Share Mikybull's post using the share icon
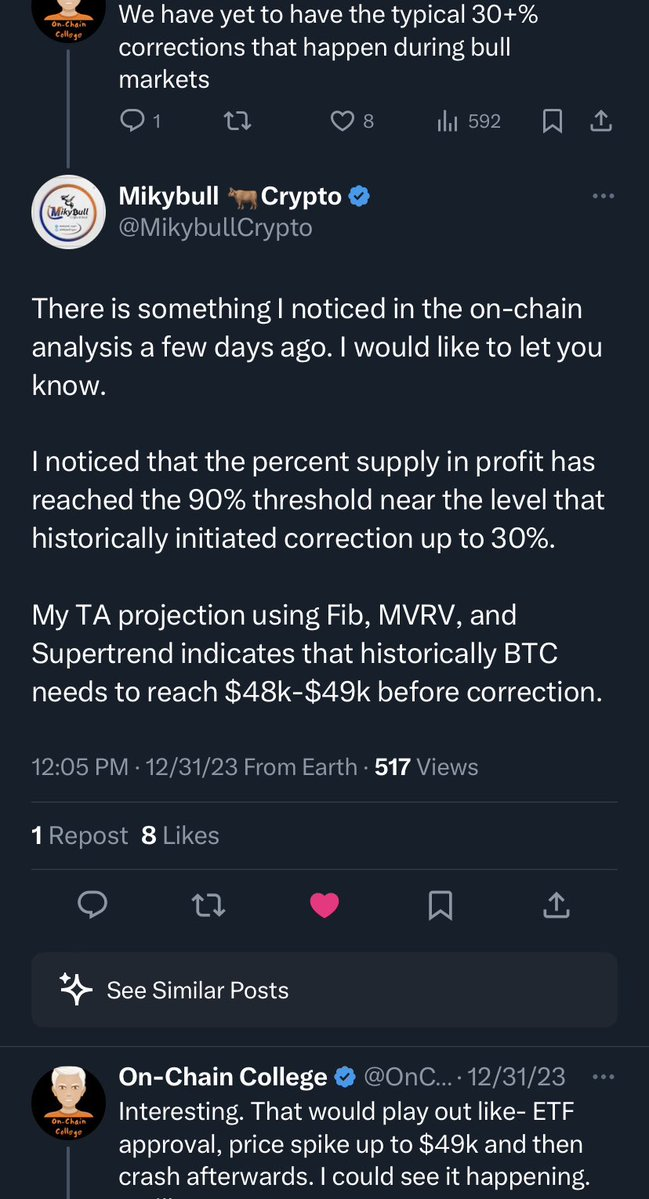This screenshot has width=649, height=1199. (x=556, y=906)
